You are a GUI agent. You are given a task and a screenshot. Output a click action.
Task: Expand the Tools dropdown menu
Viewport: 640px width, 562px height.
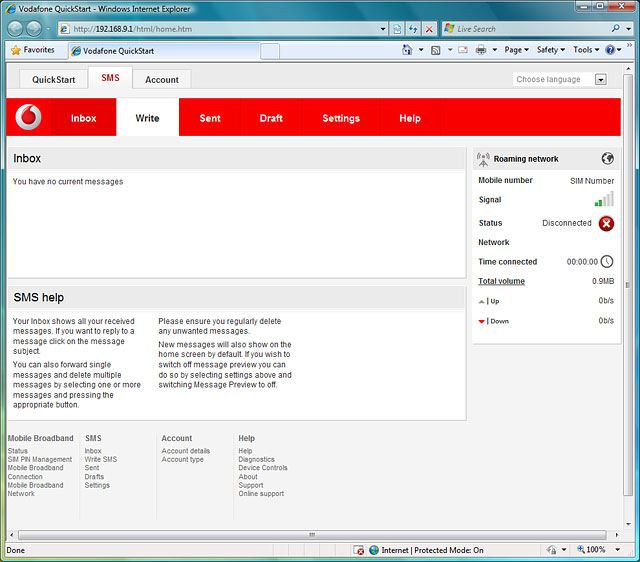[x=586, y=50]
